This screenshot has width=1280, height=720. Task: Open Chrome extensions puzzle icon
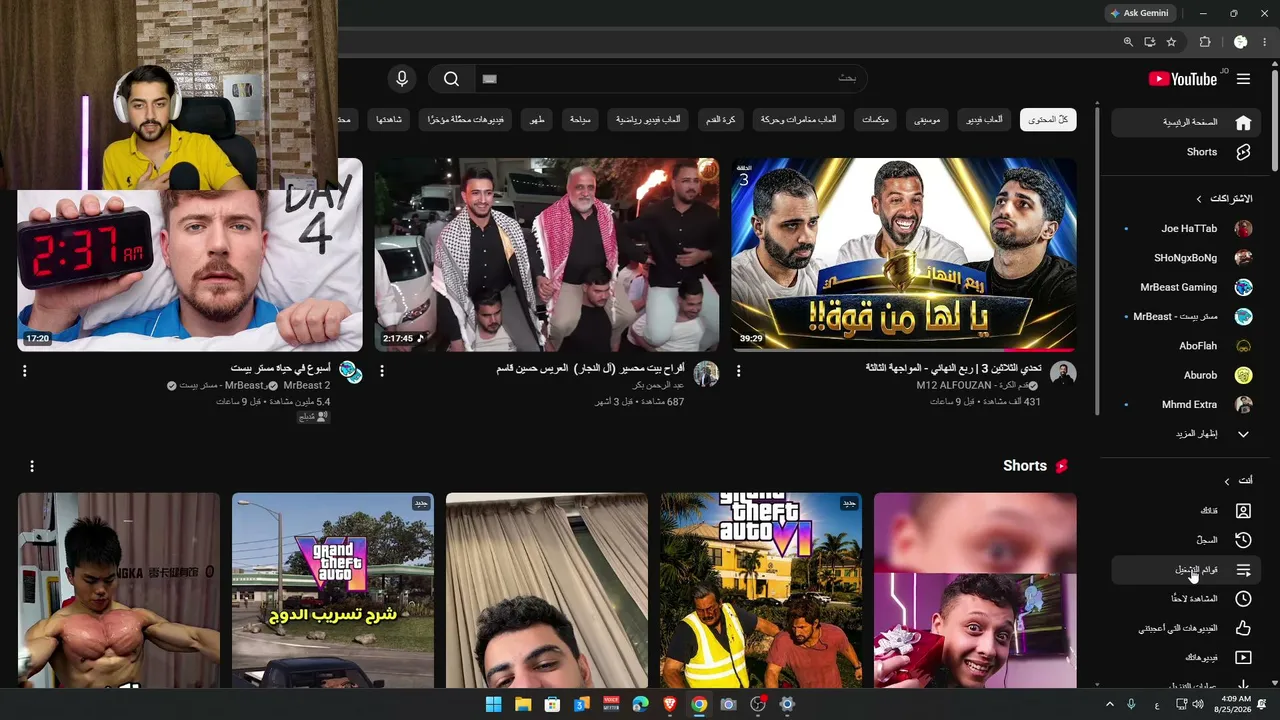point(1204,42)
